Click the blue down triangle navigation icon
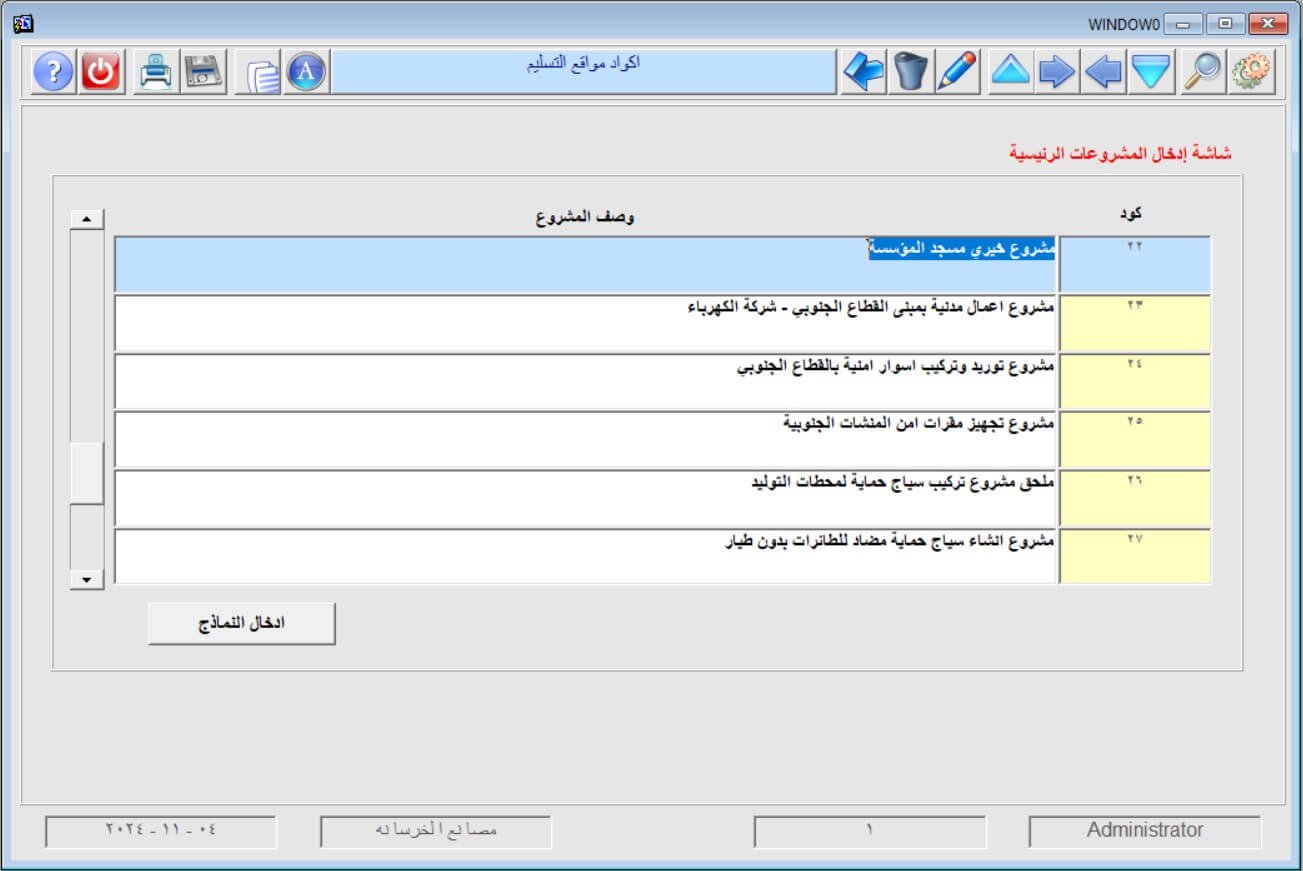1303x871 pixels. 1151,72
